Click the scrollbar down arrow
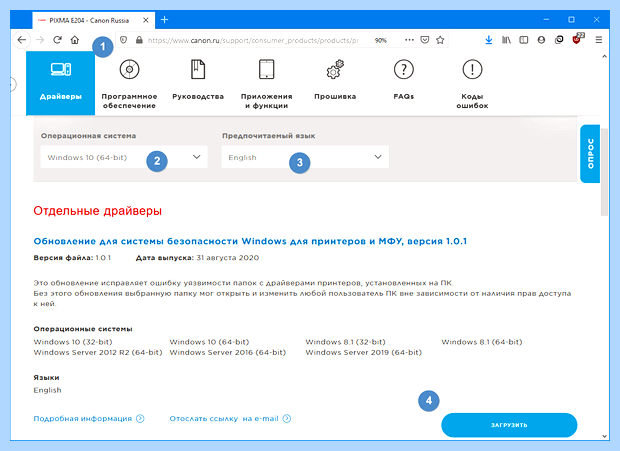Screen dimensions: 620x451 (x=604, y=436)
